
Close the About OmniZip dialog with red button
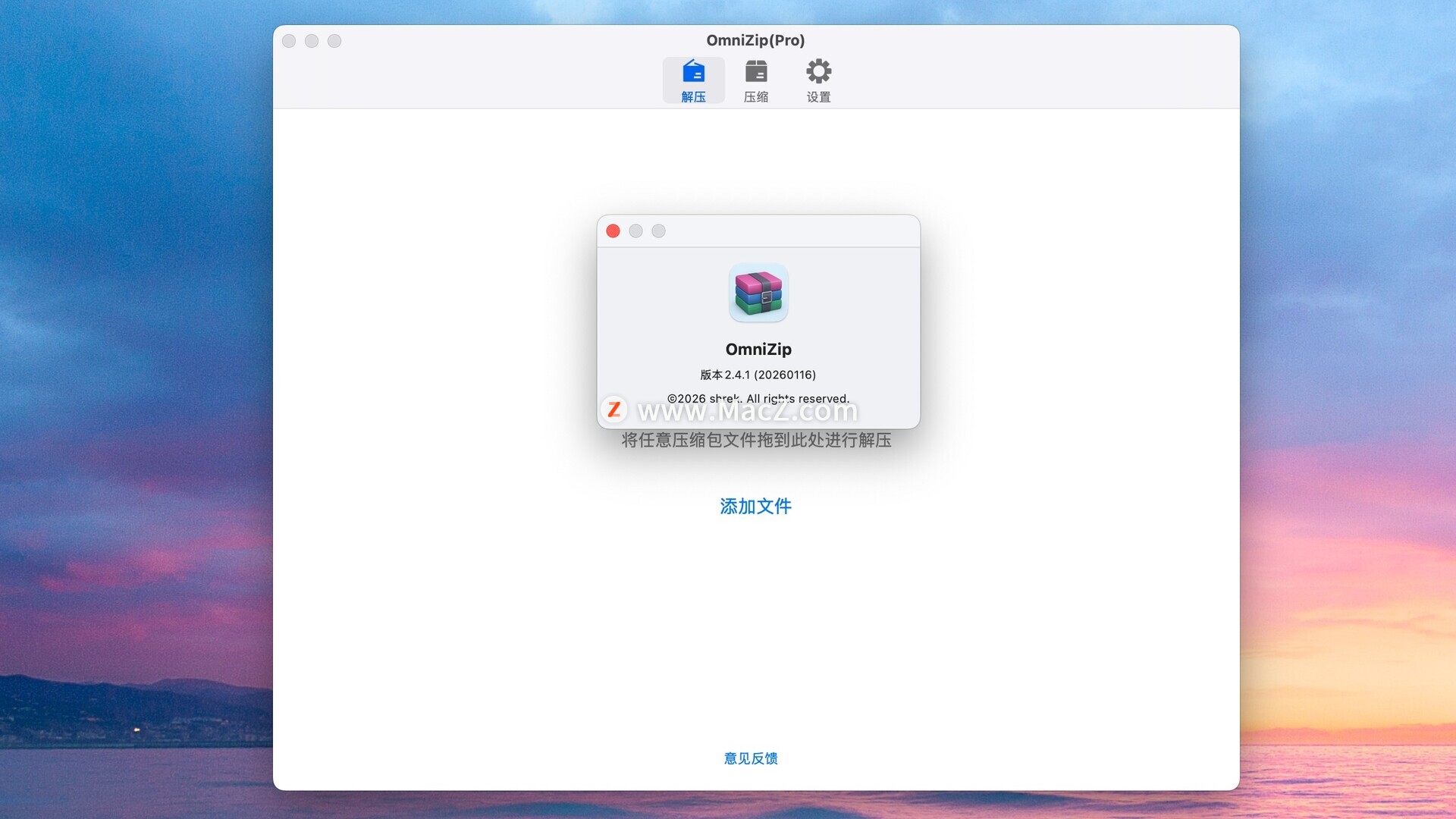613,231
